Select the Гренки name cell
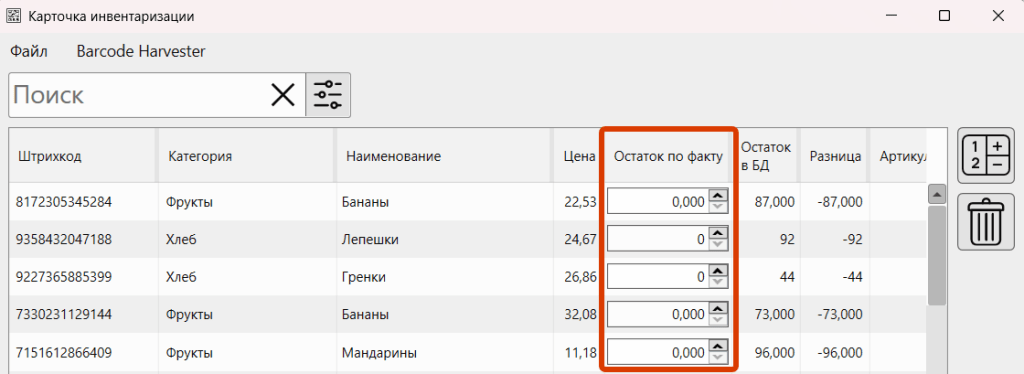The width and height of the screenshot is (1024, 374). 364,277
